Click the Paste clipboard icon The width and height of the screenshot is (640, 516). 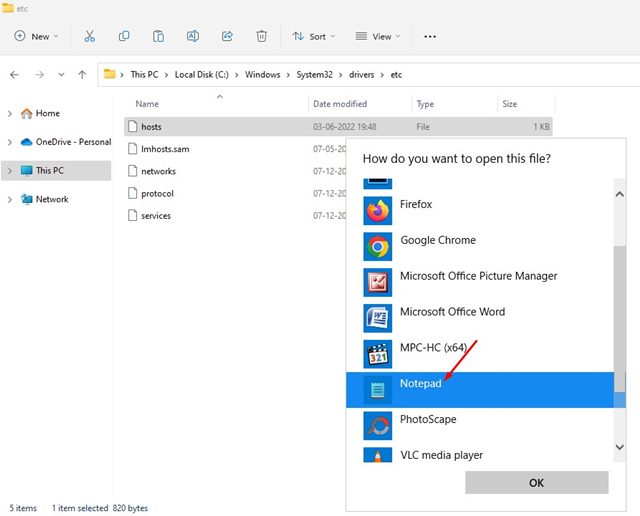coord(158,36)
